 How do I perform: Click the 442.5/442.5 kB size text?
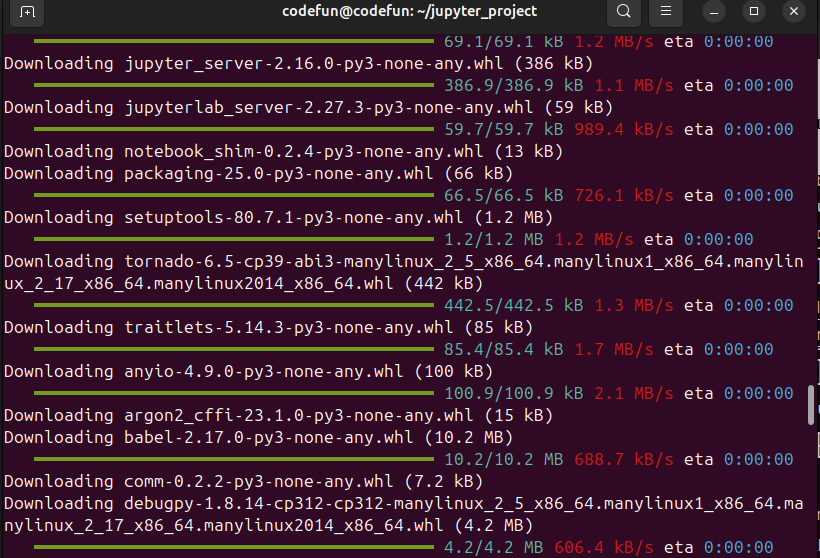point(513,305)
